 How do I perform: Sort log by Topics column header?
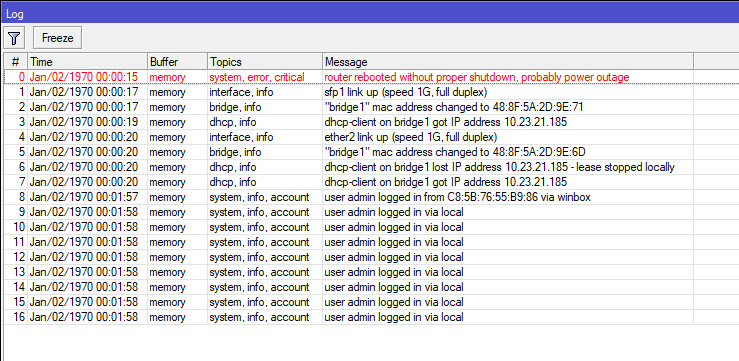[265, 62]
